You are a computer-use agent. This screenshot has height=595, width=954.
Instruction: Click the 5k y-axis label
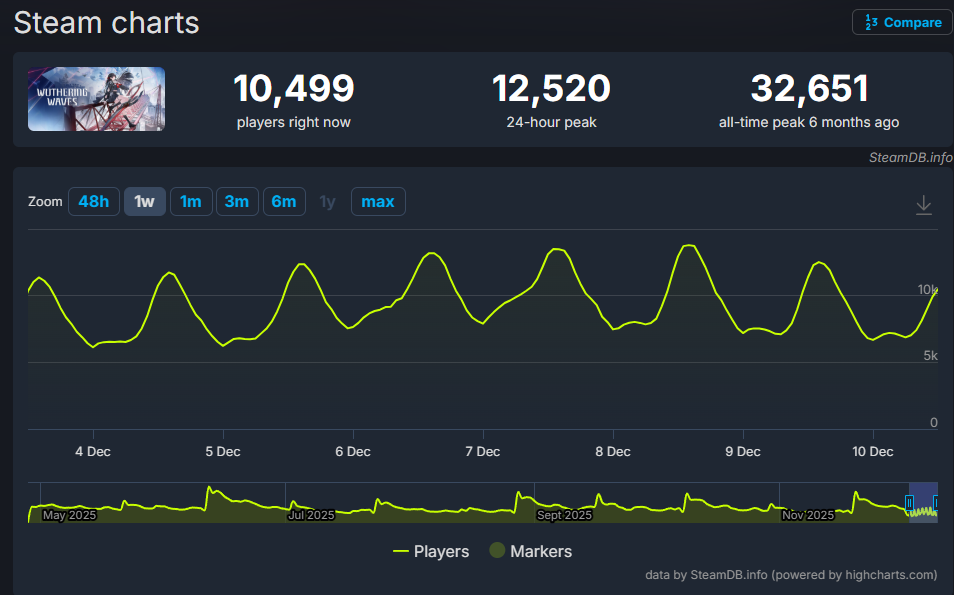point(930,355)
